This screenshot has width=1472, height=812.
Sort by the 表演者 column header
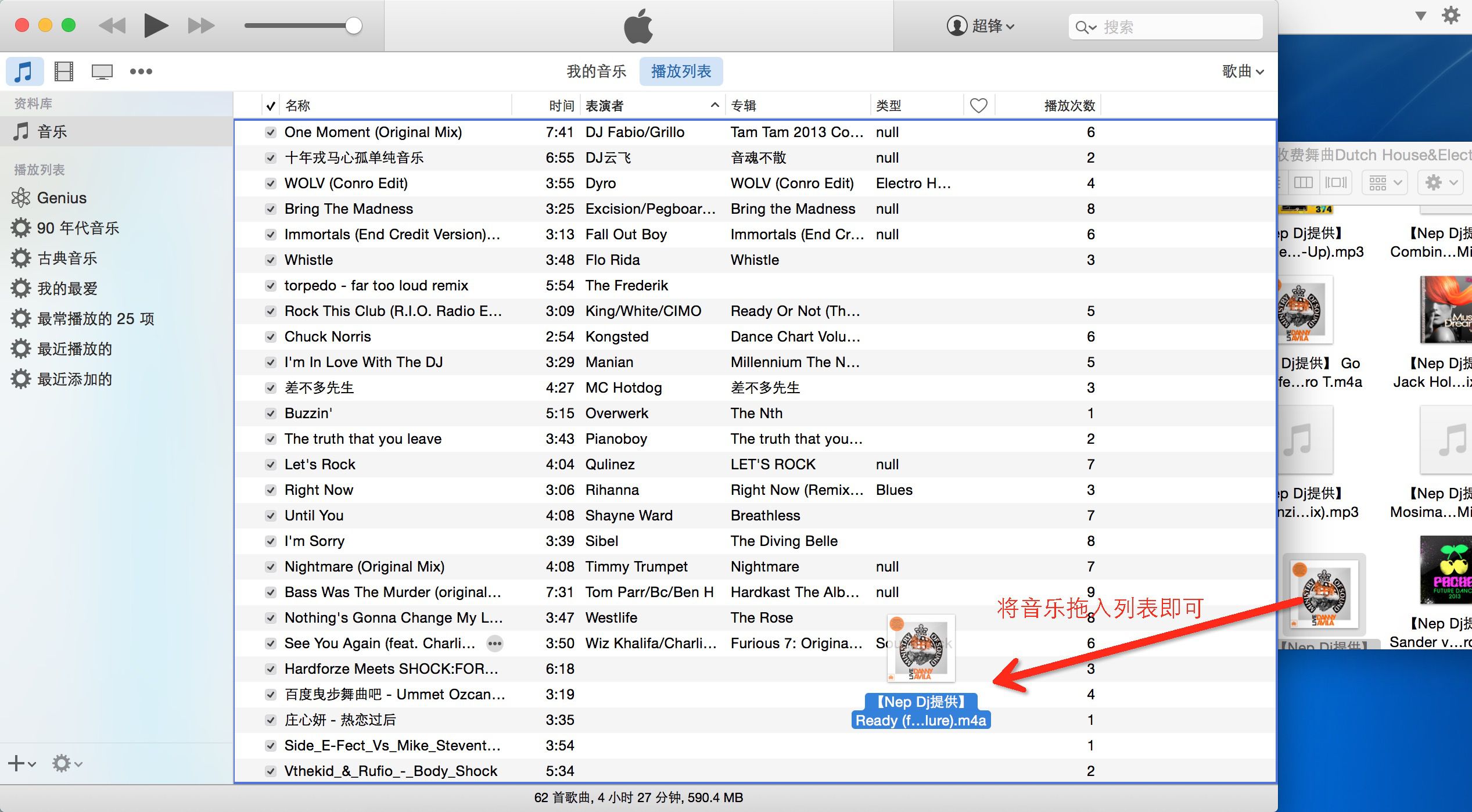click(x=652, y=106)
